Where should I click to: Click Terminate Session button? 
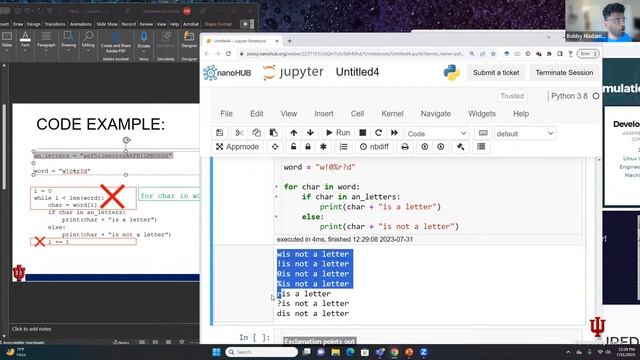click(564, 73)
